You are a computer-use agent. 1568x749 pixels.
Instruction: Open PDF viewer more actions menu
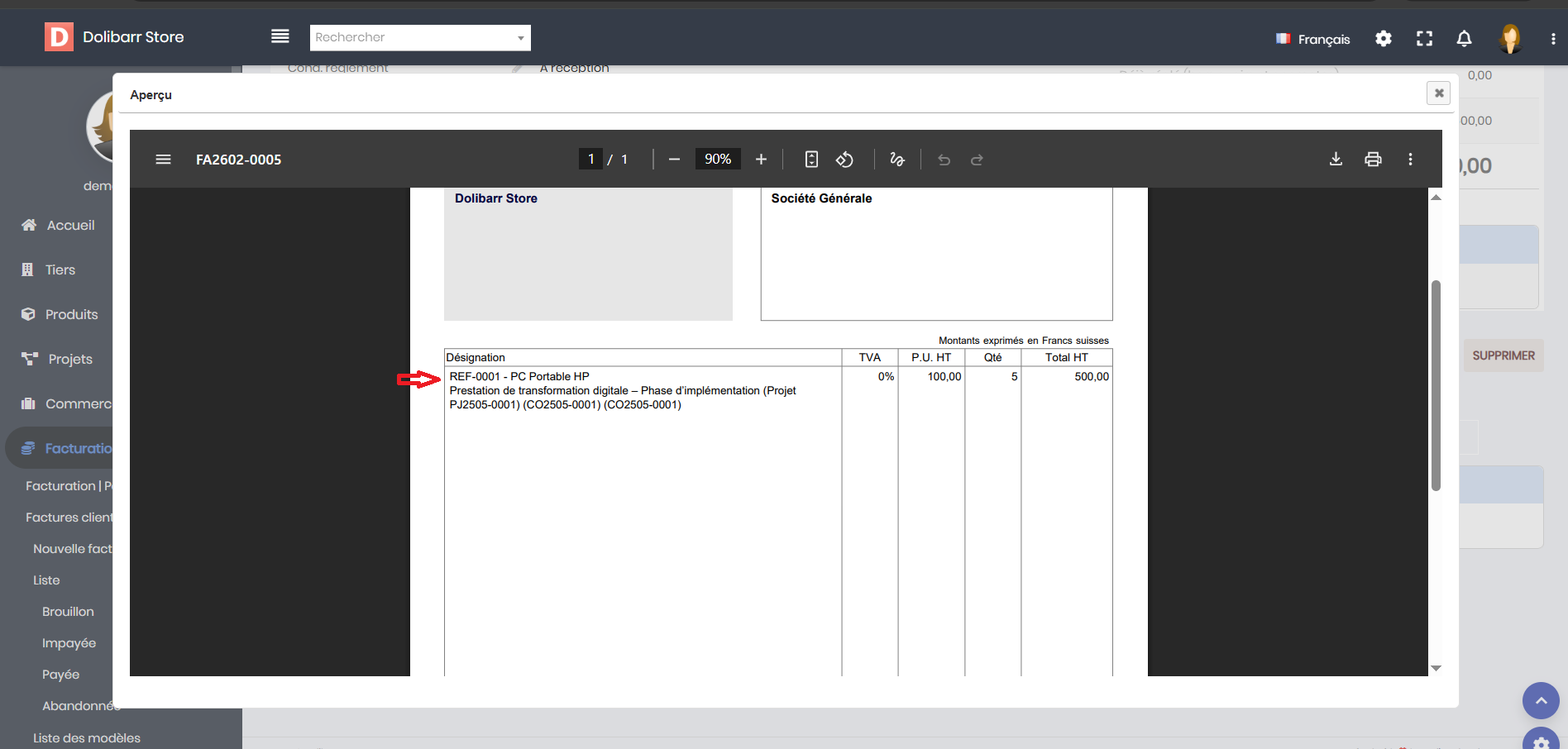tap(1410, 160)
